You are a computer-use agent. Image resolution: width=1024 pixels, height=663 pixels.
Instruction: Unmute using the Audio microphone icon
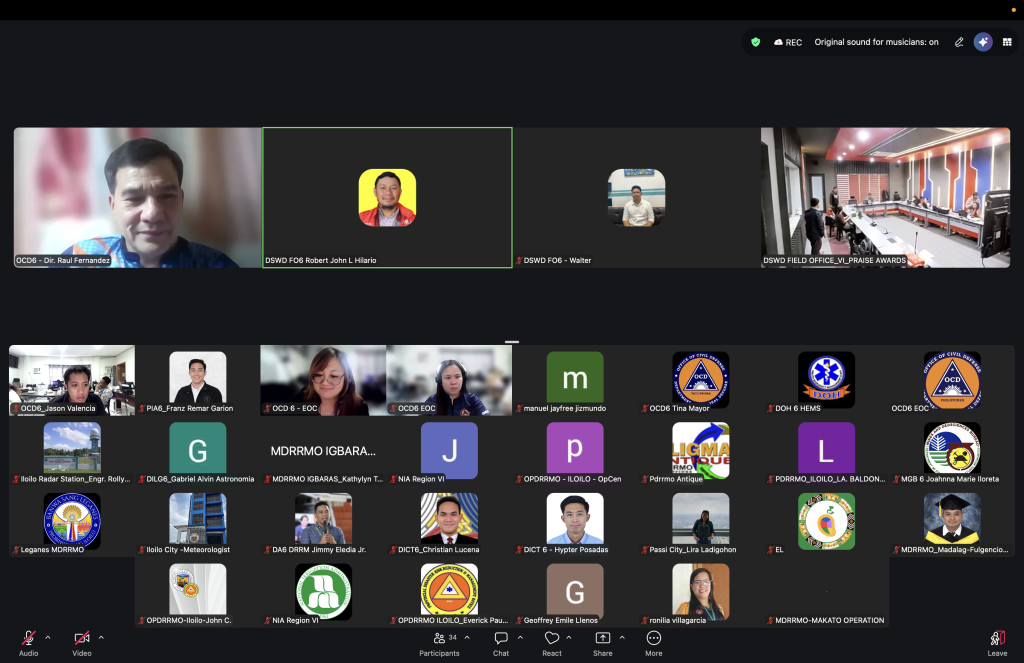pos(28,638)
